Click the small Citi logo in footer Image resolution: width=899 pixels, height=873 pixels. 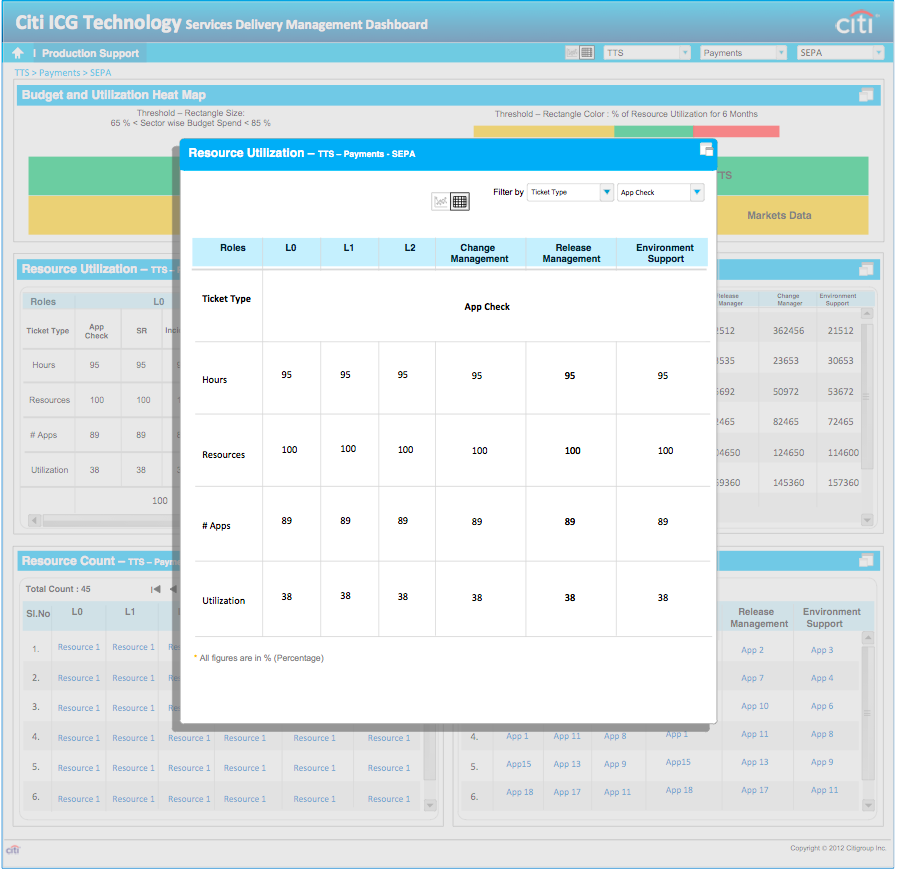coord(13,849)
